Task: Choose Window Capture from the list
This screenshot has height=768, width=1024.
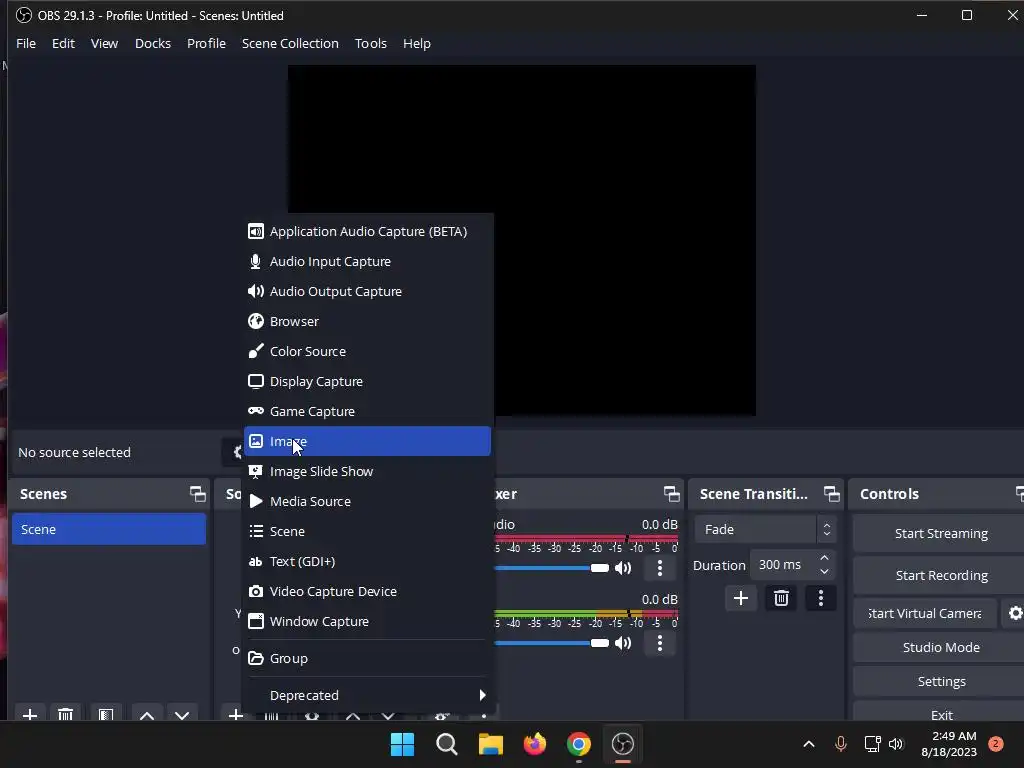Action: pyautogui.click(x=367, y=622)
